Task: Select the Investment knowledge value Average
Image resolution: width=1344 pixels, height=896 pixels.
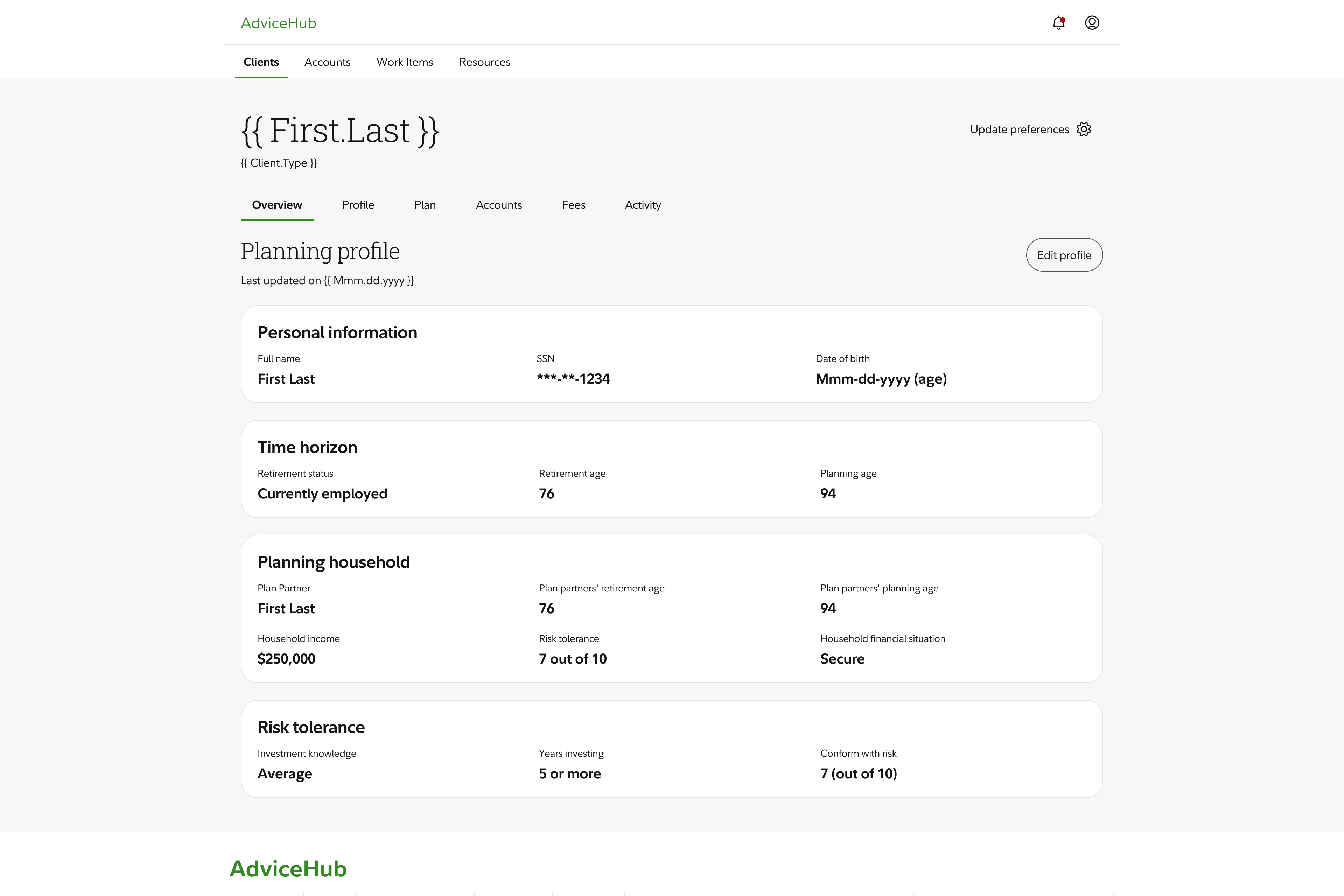Action: (285, 774)
